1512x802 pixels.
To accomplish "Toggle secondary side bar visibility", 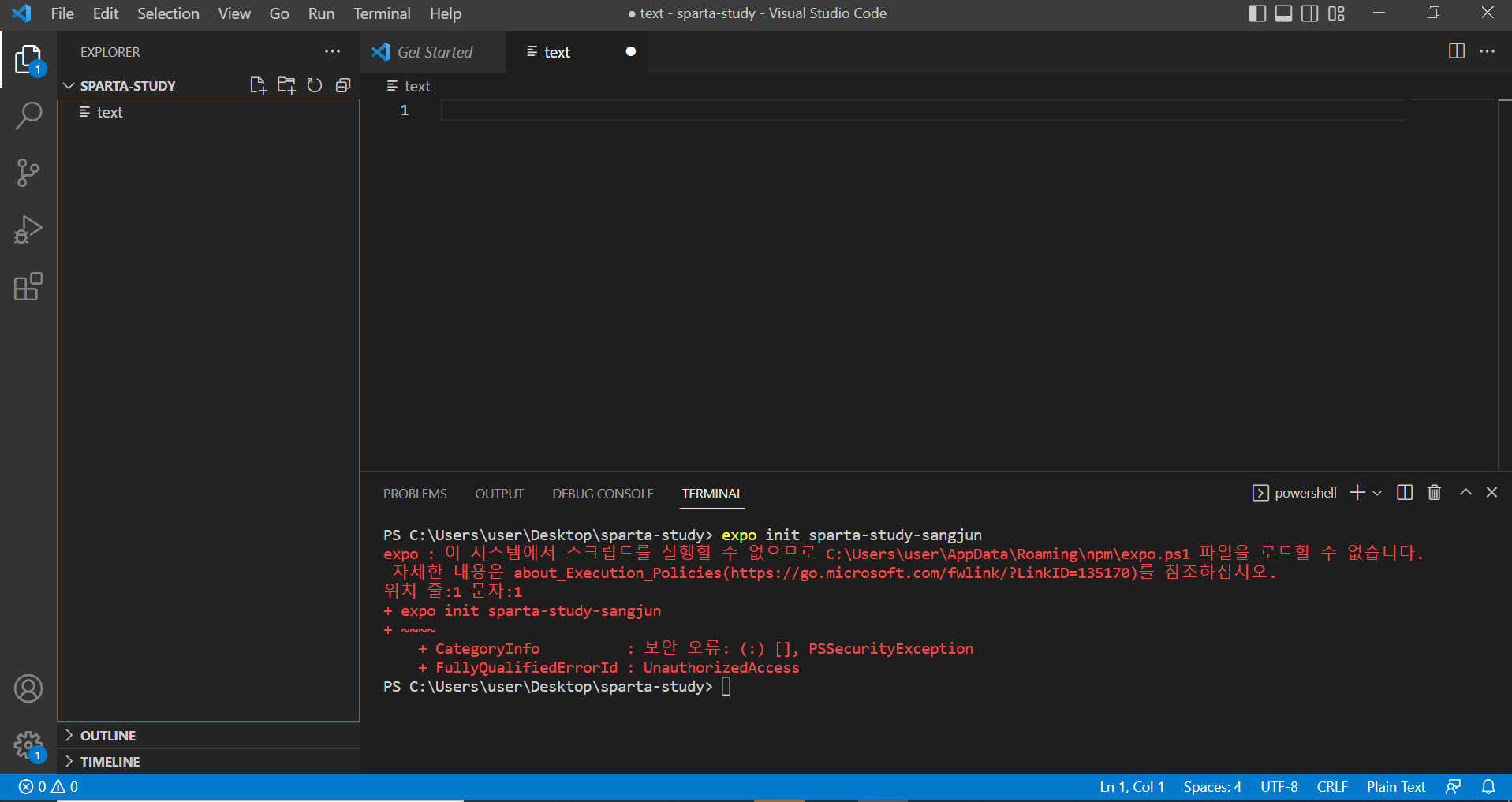I will click(1310, 13).
